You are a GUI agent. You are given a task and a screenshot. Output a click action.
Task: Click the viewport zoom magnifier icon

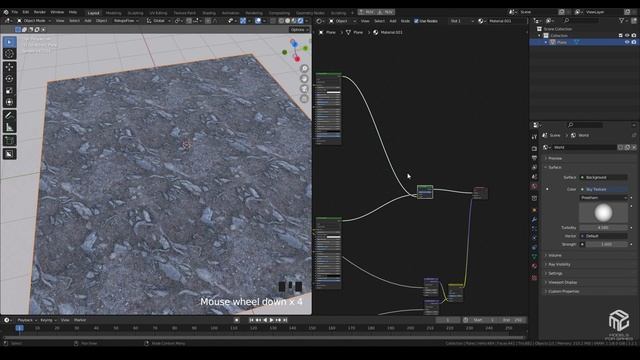[304, 69]
